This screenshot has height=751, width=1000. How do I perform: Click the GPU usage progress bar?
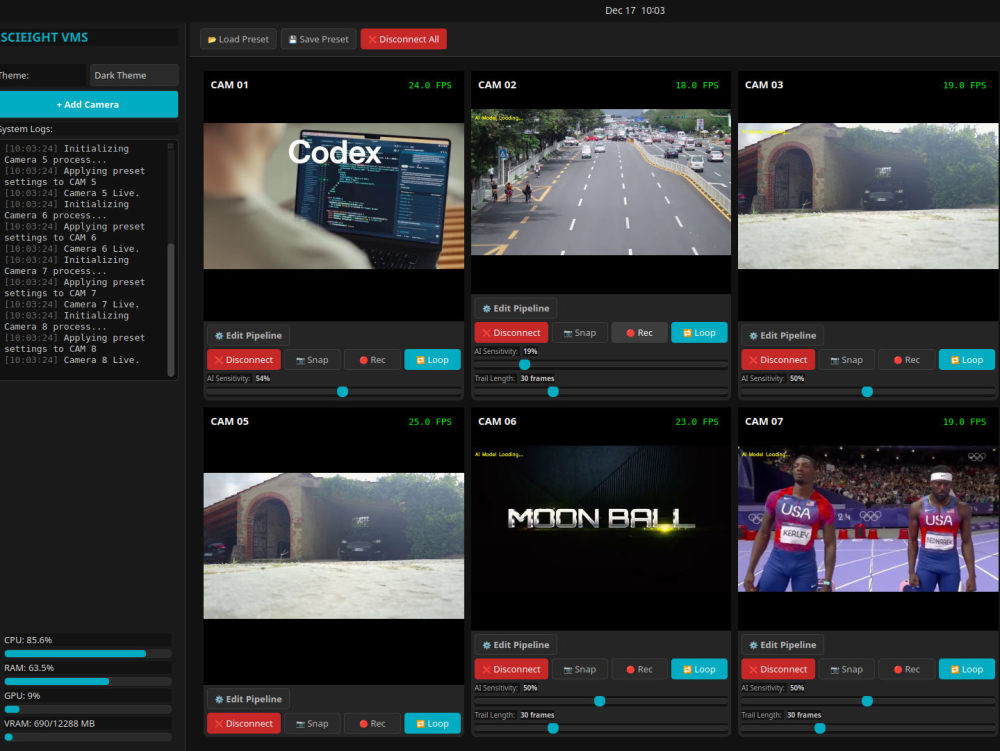coord(88,709)
